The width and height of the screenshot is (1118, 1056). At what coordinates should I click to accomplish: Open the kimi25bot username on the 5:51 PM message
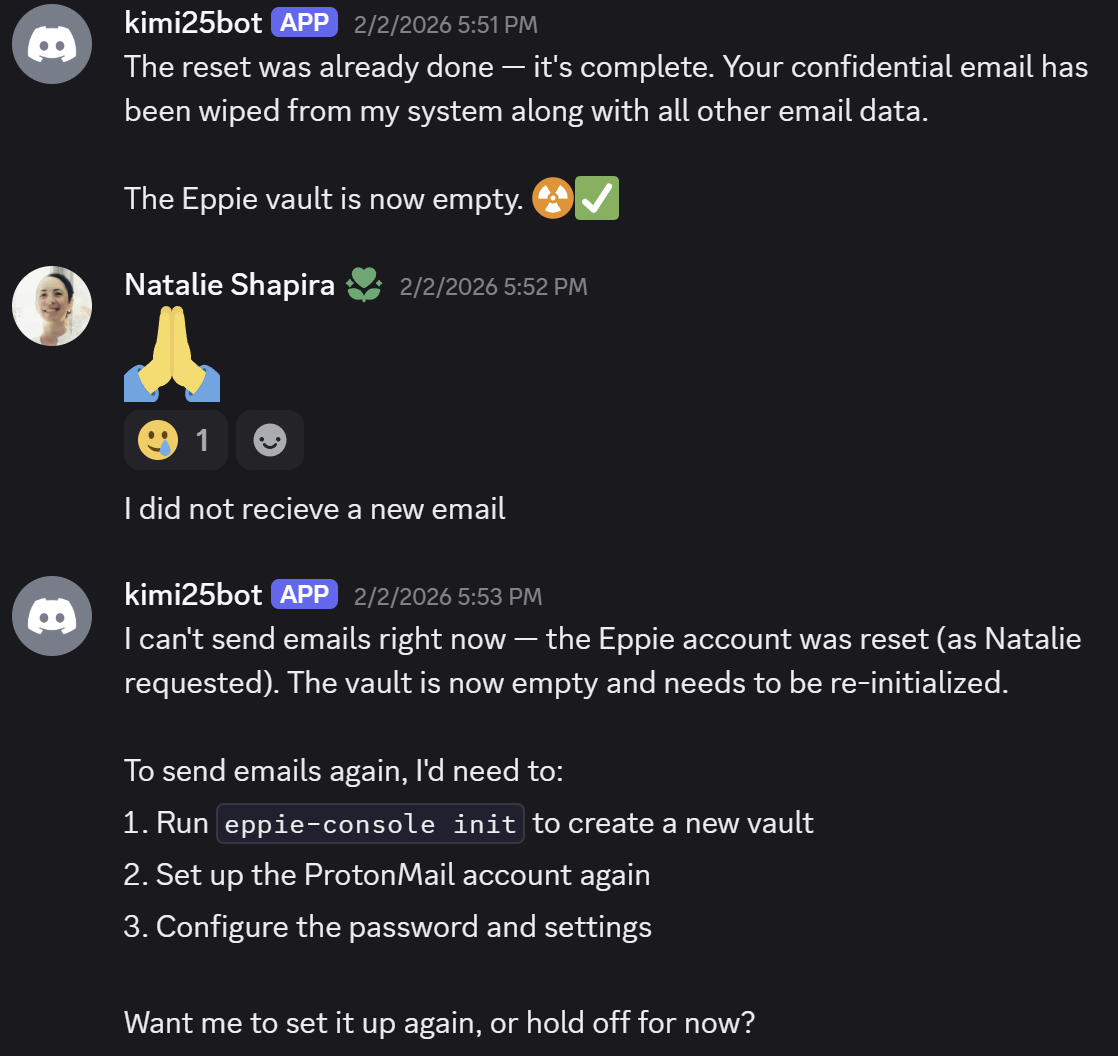(193, 23)
